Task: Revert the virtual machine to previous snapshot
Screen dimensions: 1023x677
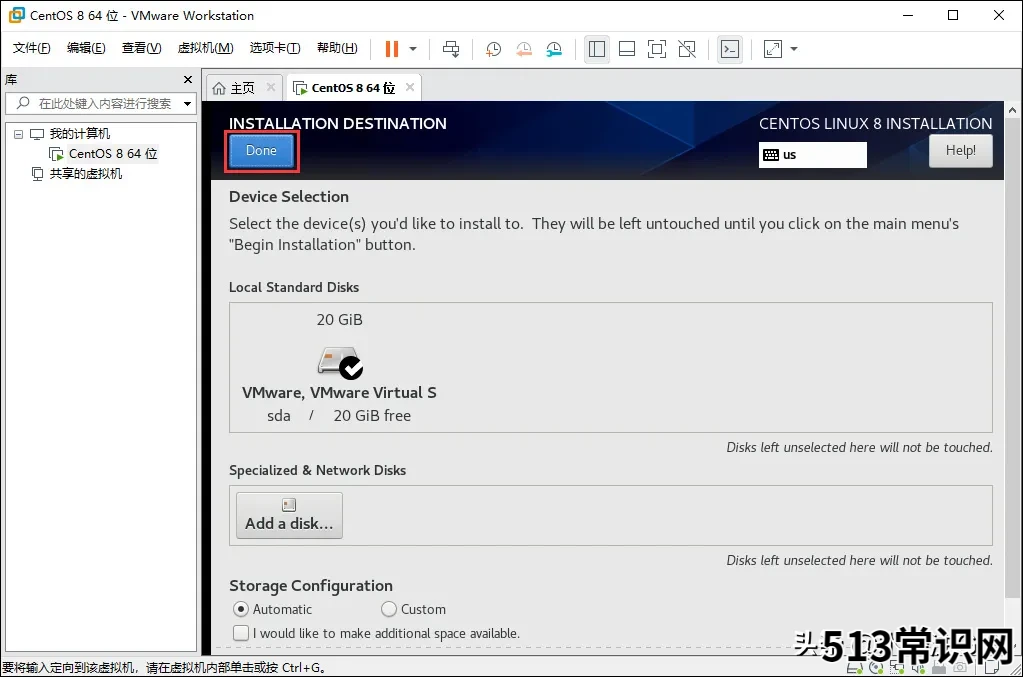Action: (524, 49)
